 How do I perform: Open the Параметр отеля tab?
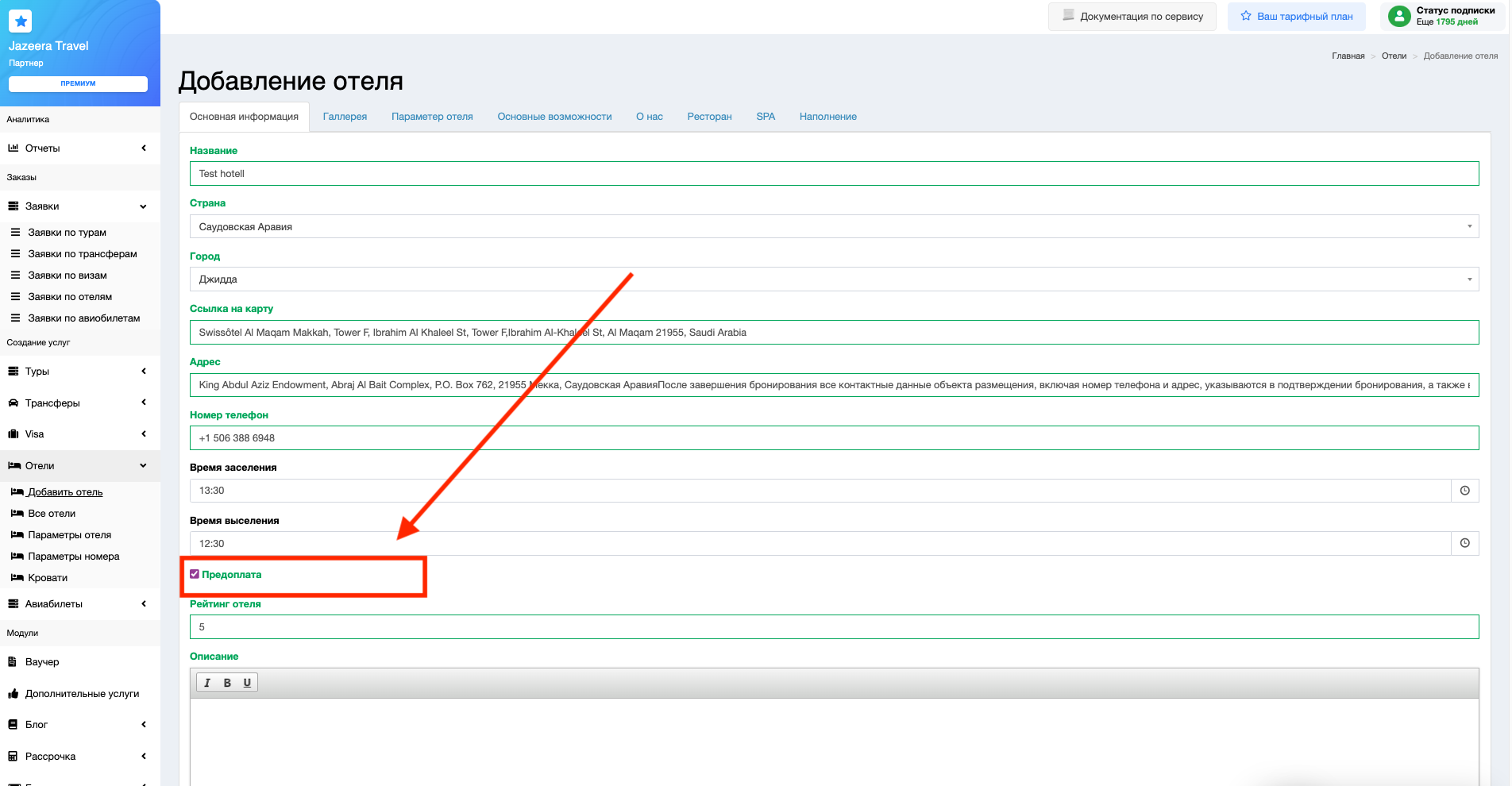(432, 117)
